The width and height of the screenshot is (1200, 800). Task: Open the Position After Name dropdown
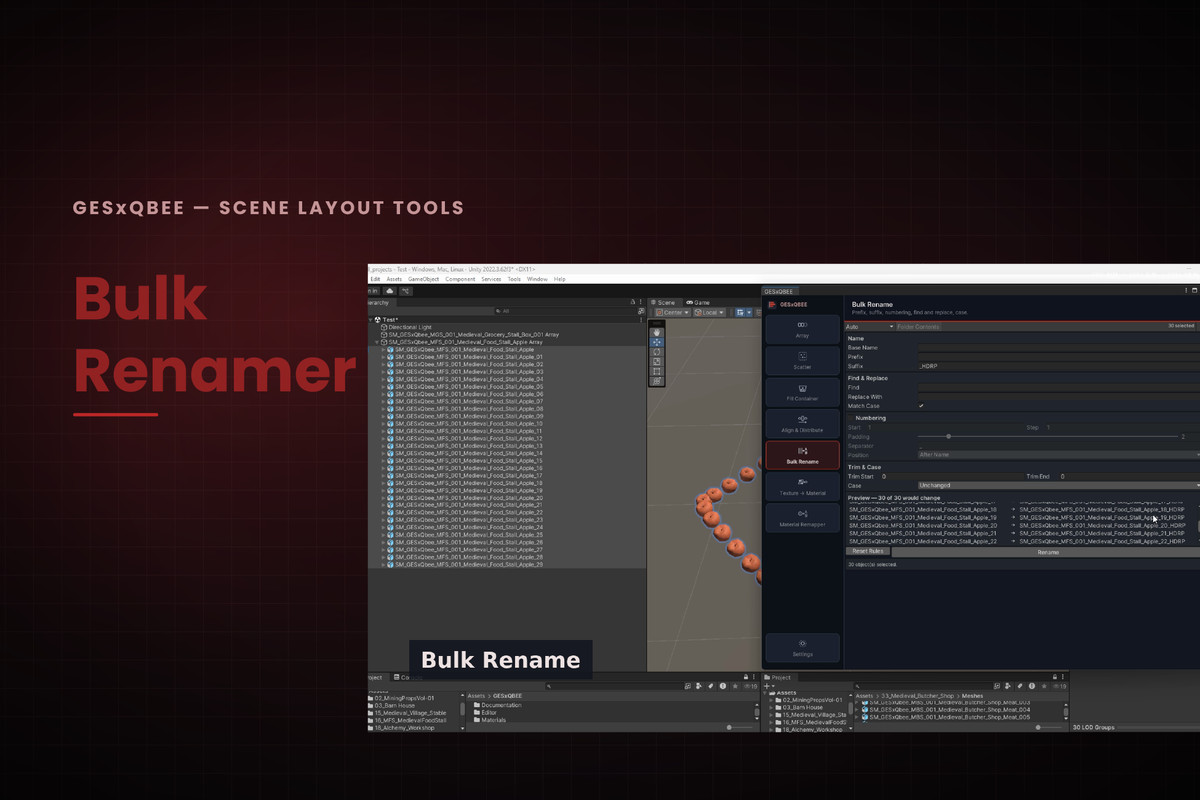pos(1058,455)
